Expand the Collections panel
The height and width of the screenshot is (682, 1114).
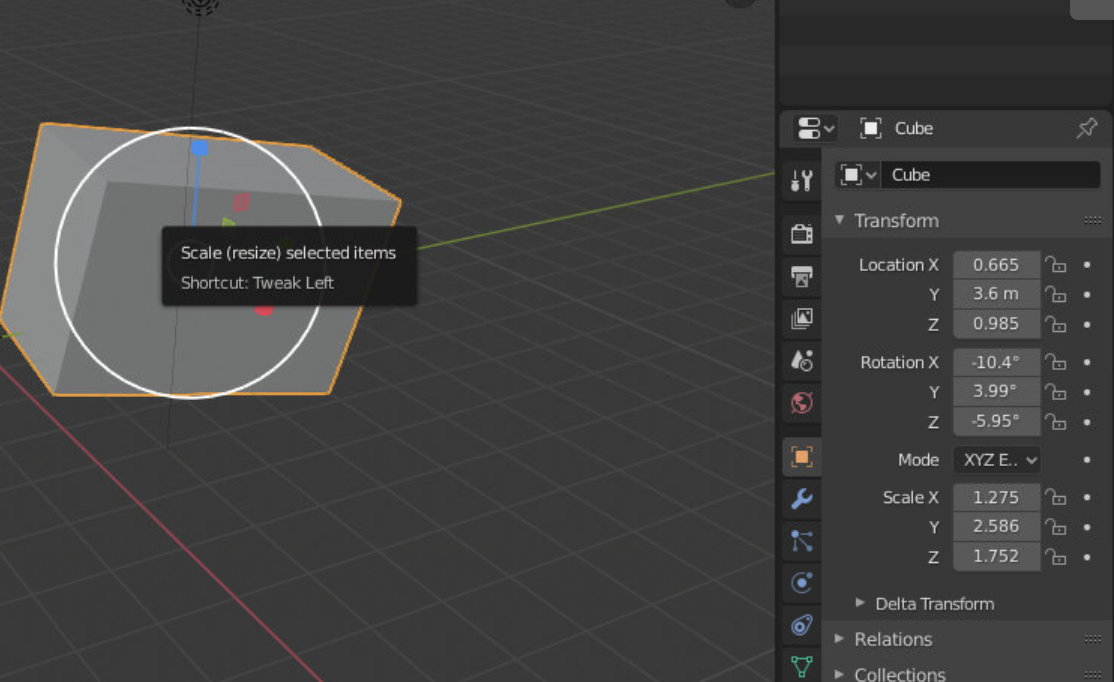tap(840, 673)
